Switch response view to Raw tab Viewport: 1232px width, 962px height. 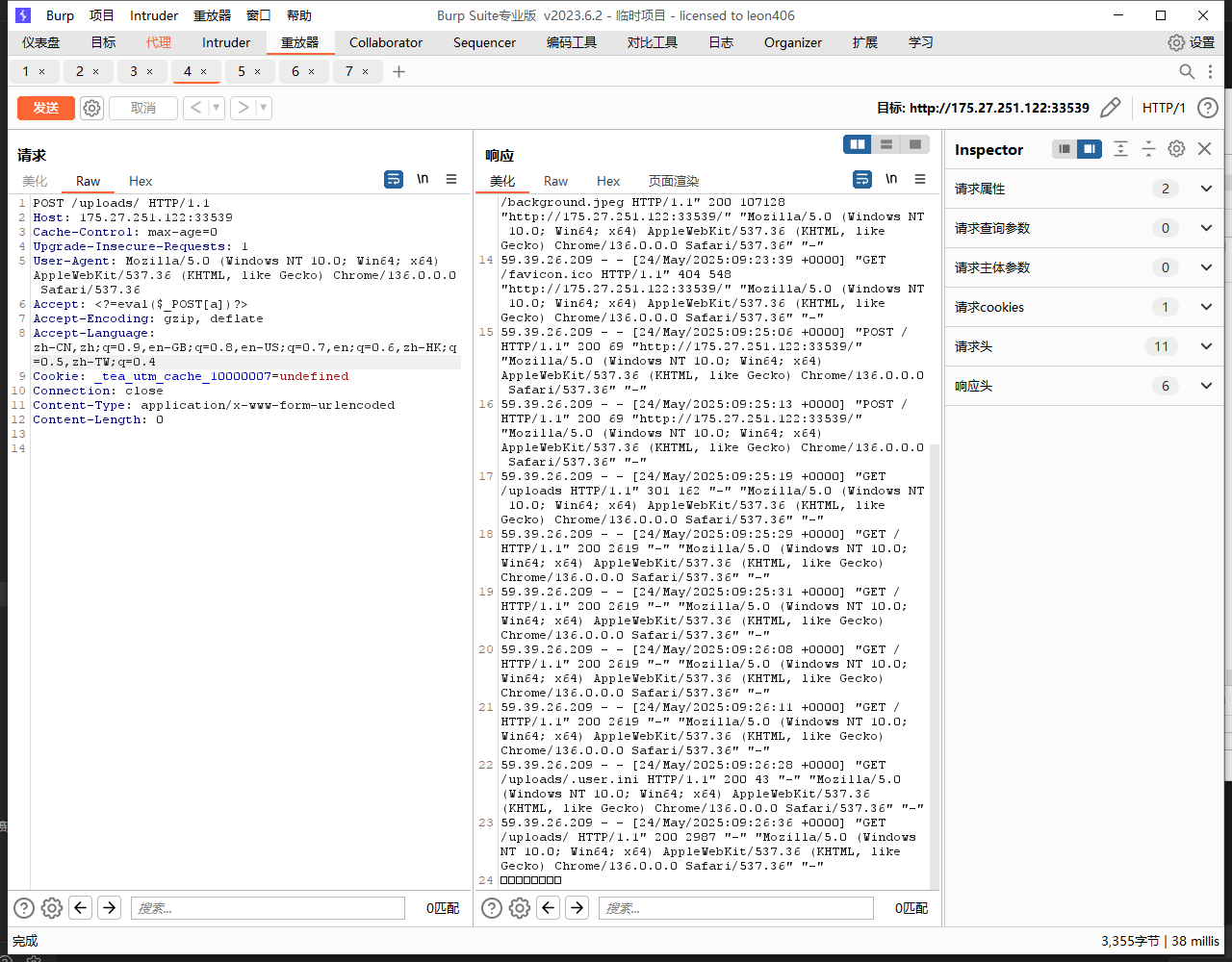coord(555,181)
